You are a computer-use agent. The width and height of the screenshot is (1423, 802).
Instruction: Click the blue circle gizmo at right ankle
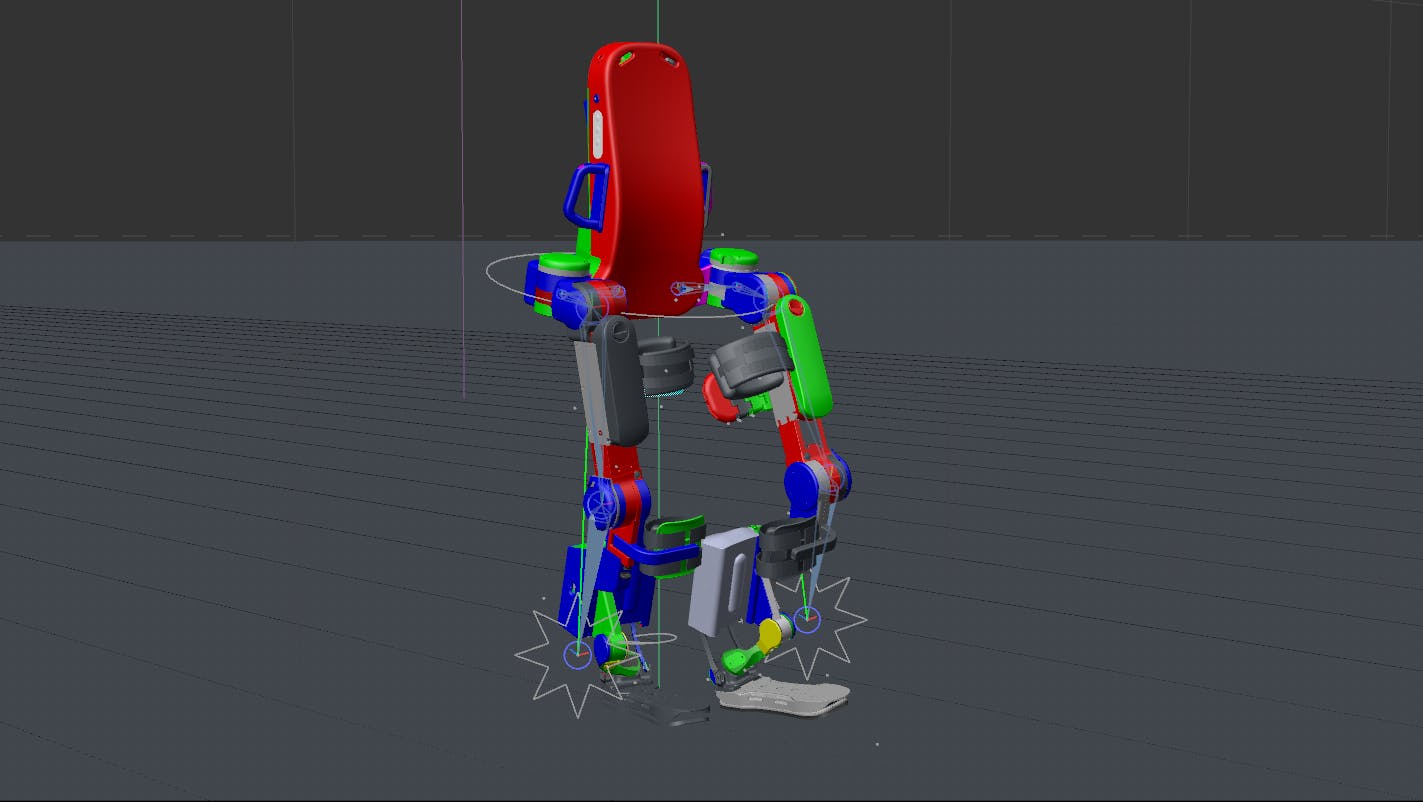tap(808, 619)
